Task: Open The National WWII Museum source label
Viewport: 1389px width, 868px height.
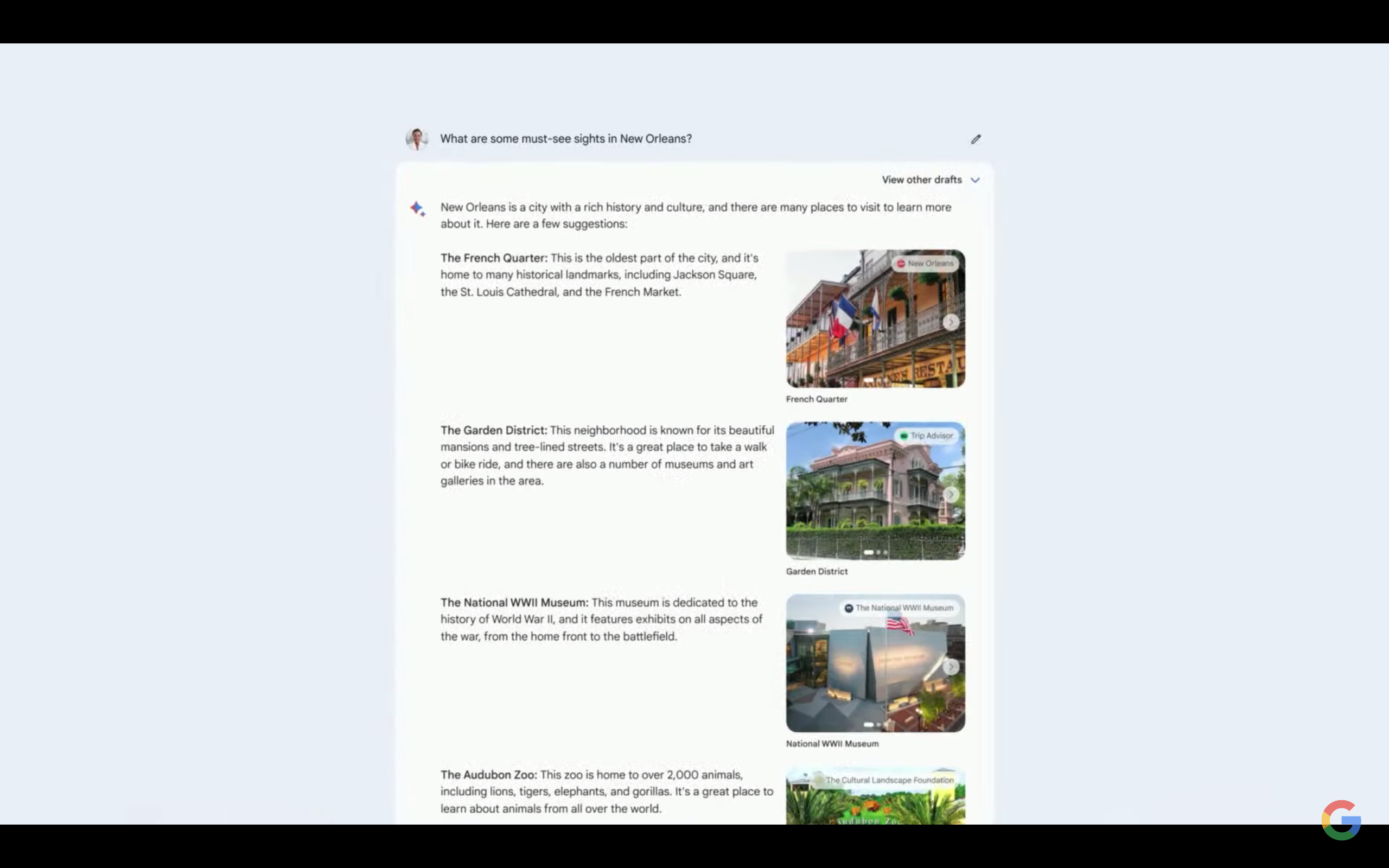Action: pyautogui.click(x=899, y=608)
